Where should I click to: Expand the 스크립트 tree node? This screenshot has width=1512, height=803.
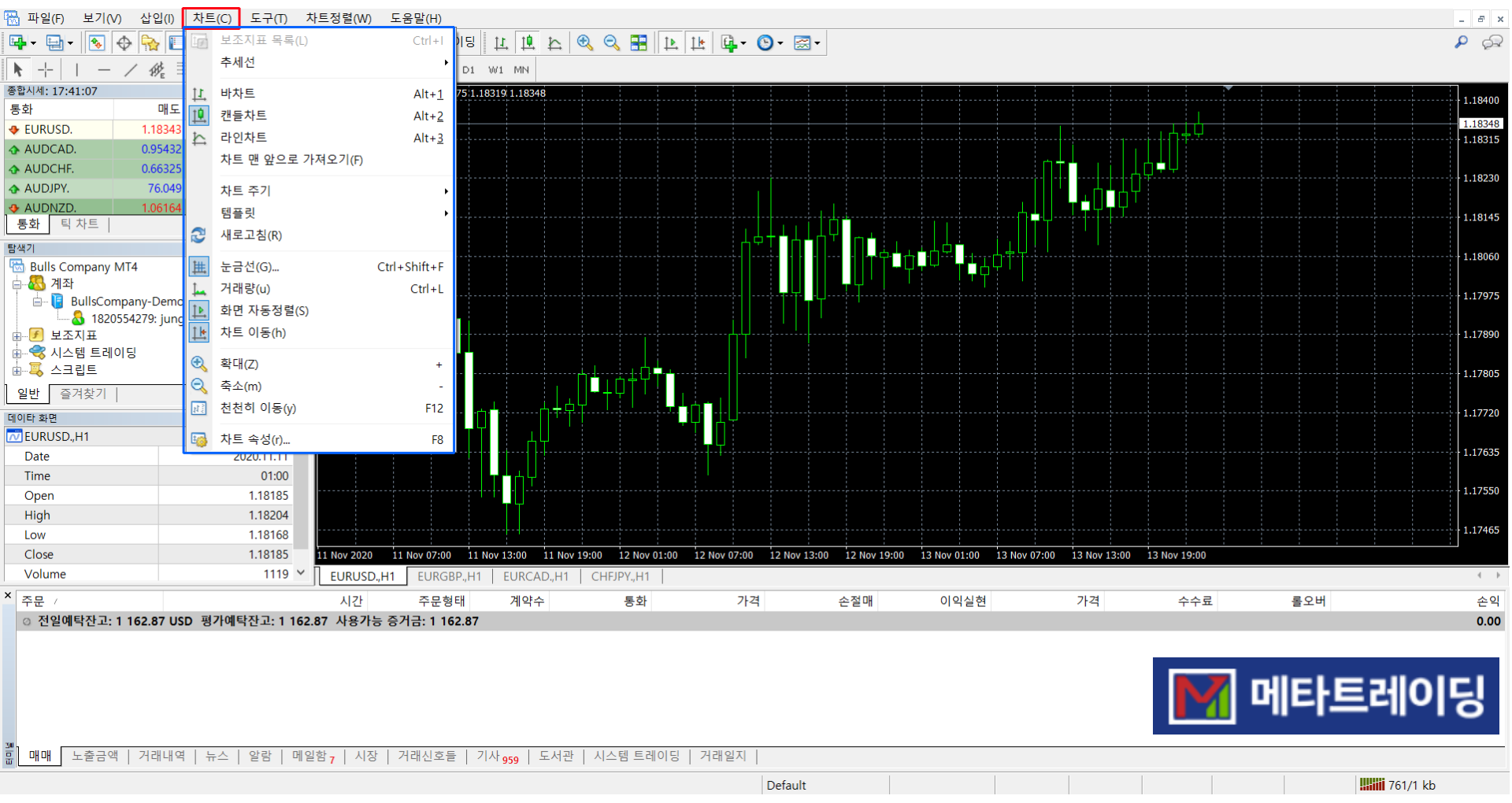pos(17,371)
